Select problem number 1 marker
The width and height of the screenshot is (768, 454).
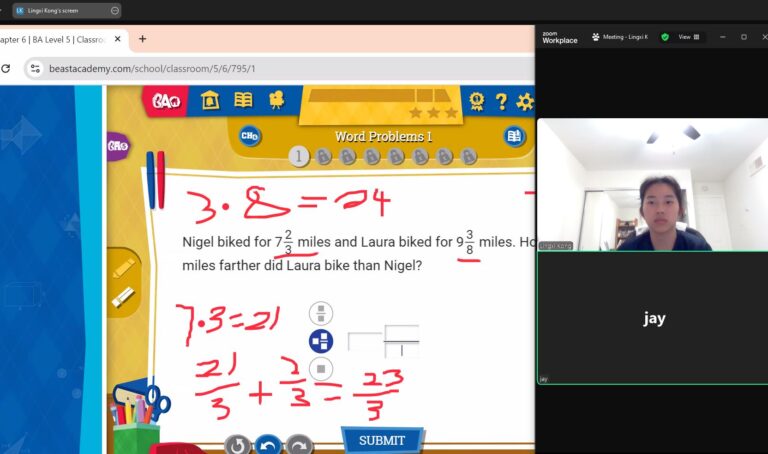(x=299, y=157)
